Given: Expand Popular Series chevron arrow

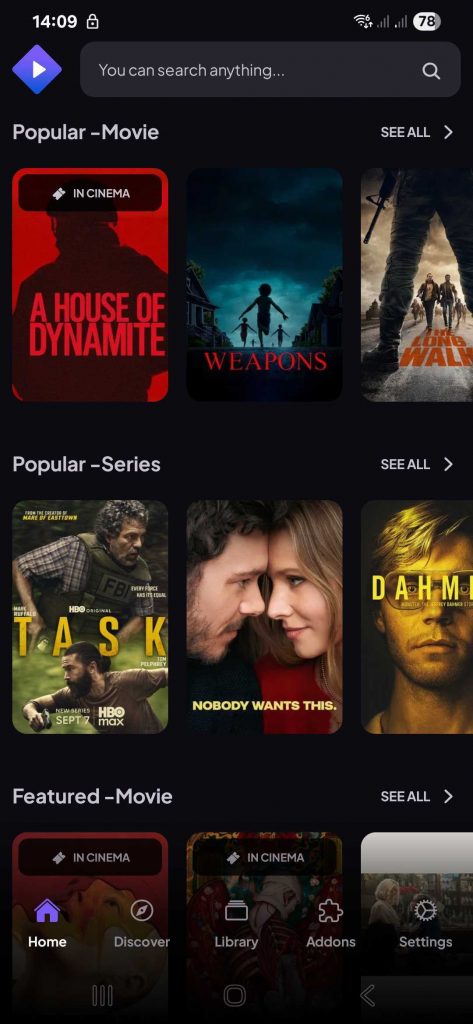Looking at the screenshot, I should point(448,464).
